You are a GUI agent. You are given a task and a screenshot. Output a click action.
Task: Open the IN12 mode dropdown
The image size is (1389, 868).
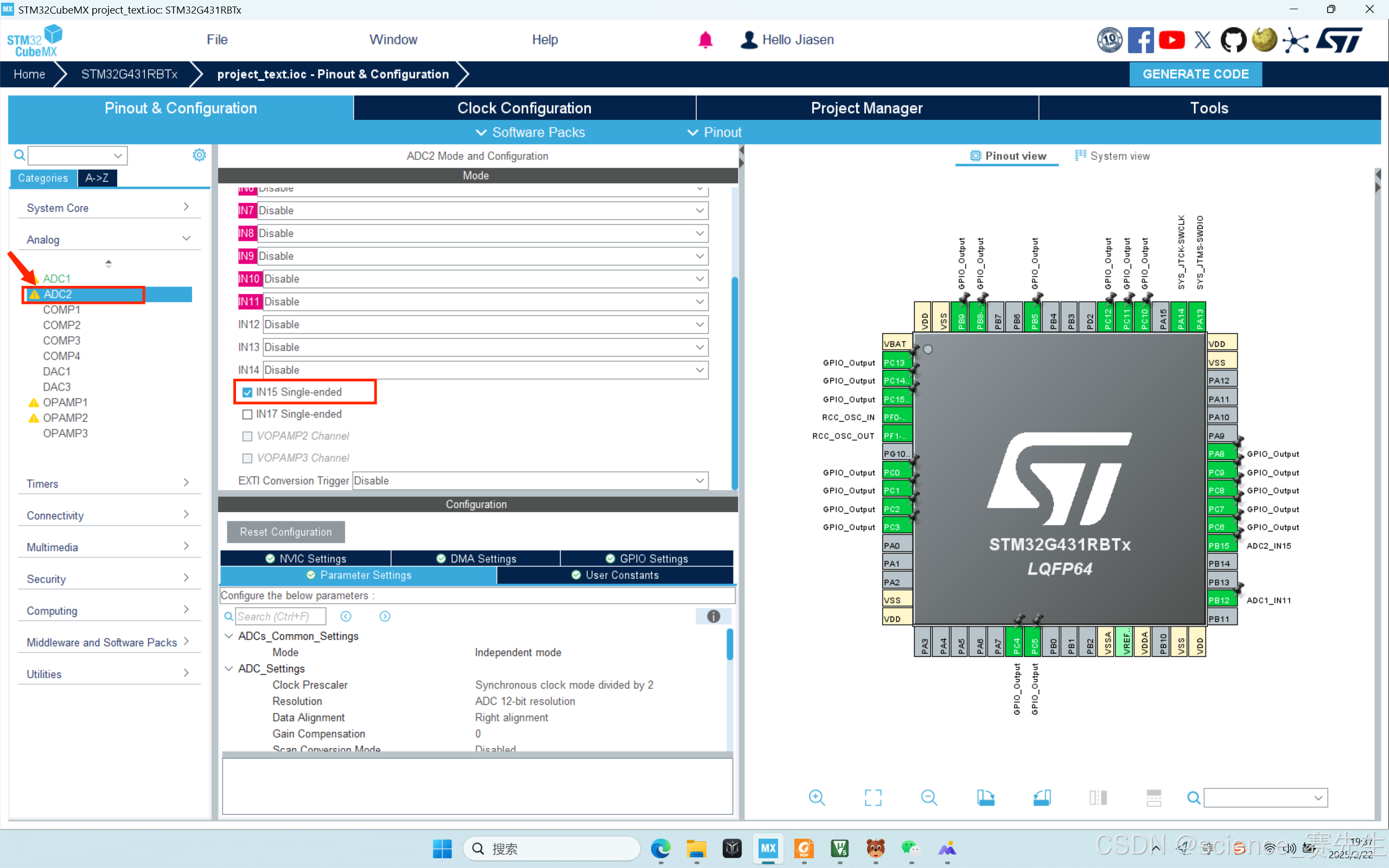(485, 324)
